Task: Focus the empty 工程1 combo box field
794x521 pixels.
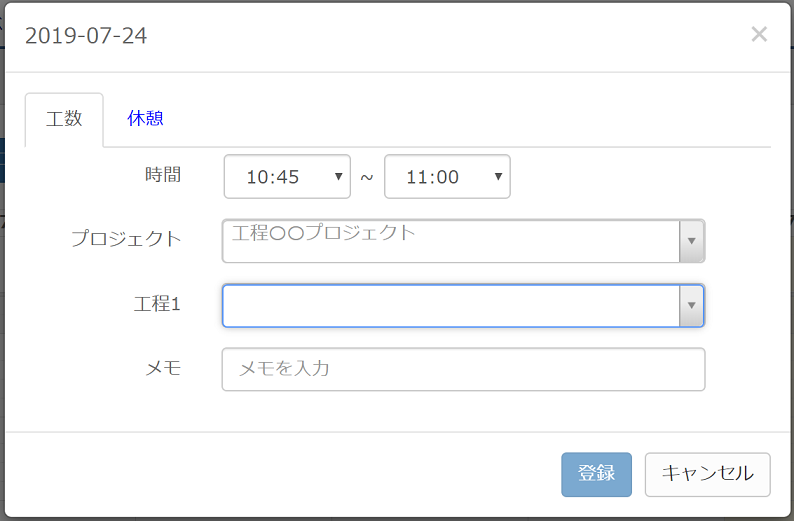Action: [x=450, y=306]
